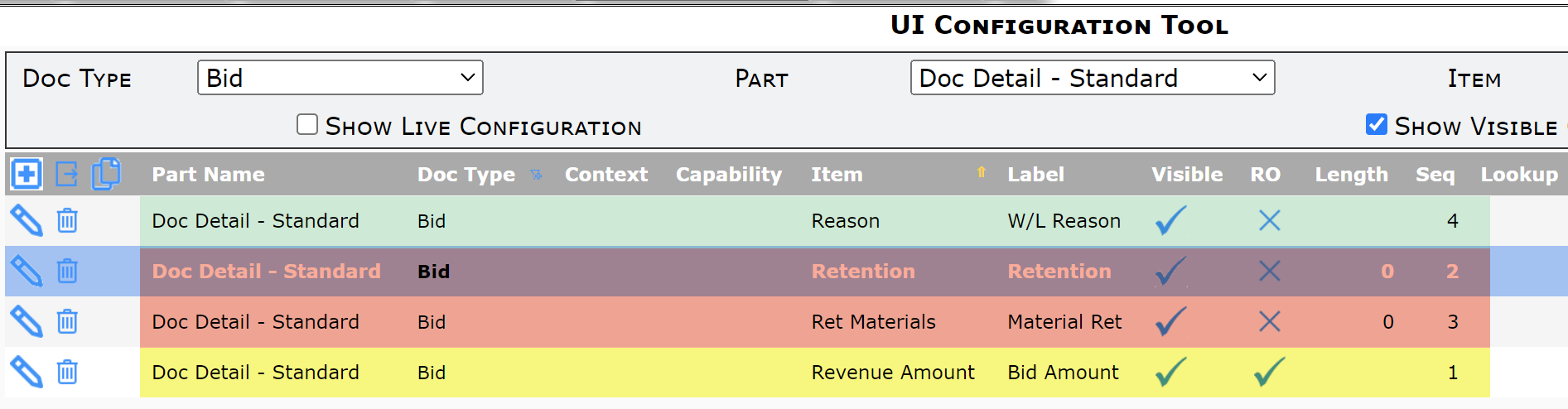Sort by the Seq column header
The image size is (1568, 409).
point(1435,175)
